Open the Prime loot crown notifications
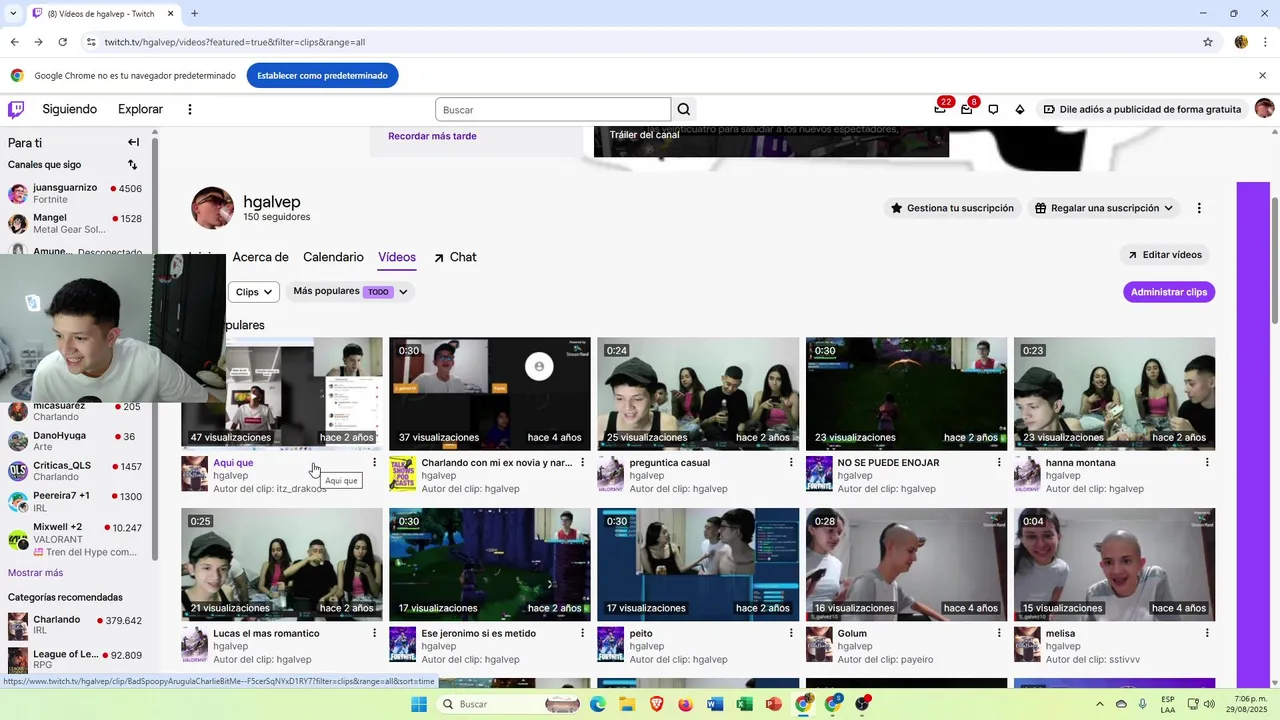Image resolution: width=1280 pixels, height=720 pixels. 940,109
